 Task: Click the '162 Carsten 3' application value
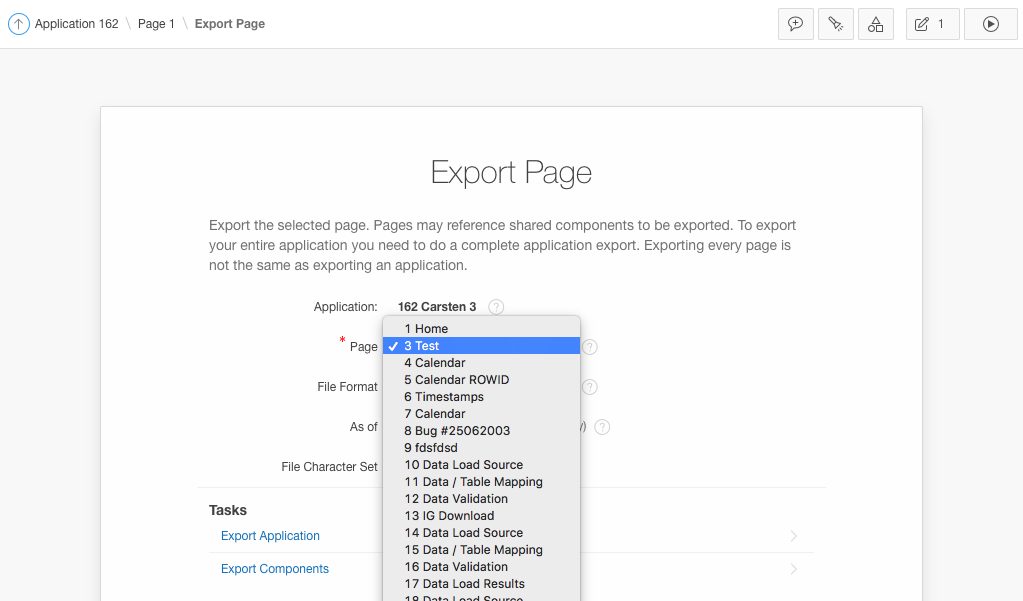[x=437, y=307]
